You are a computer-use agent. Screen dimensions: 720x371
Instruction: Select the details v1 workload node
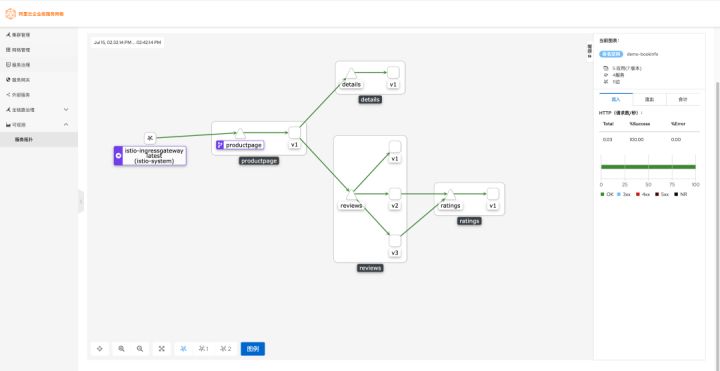[393, 73]
